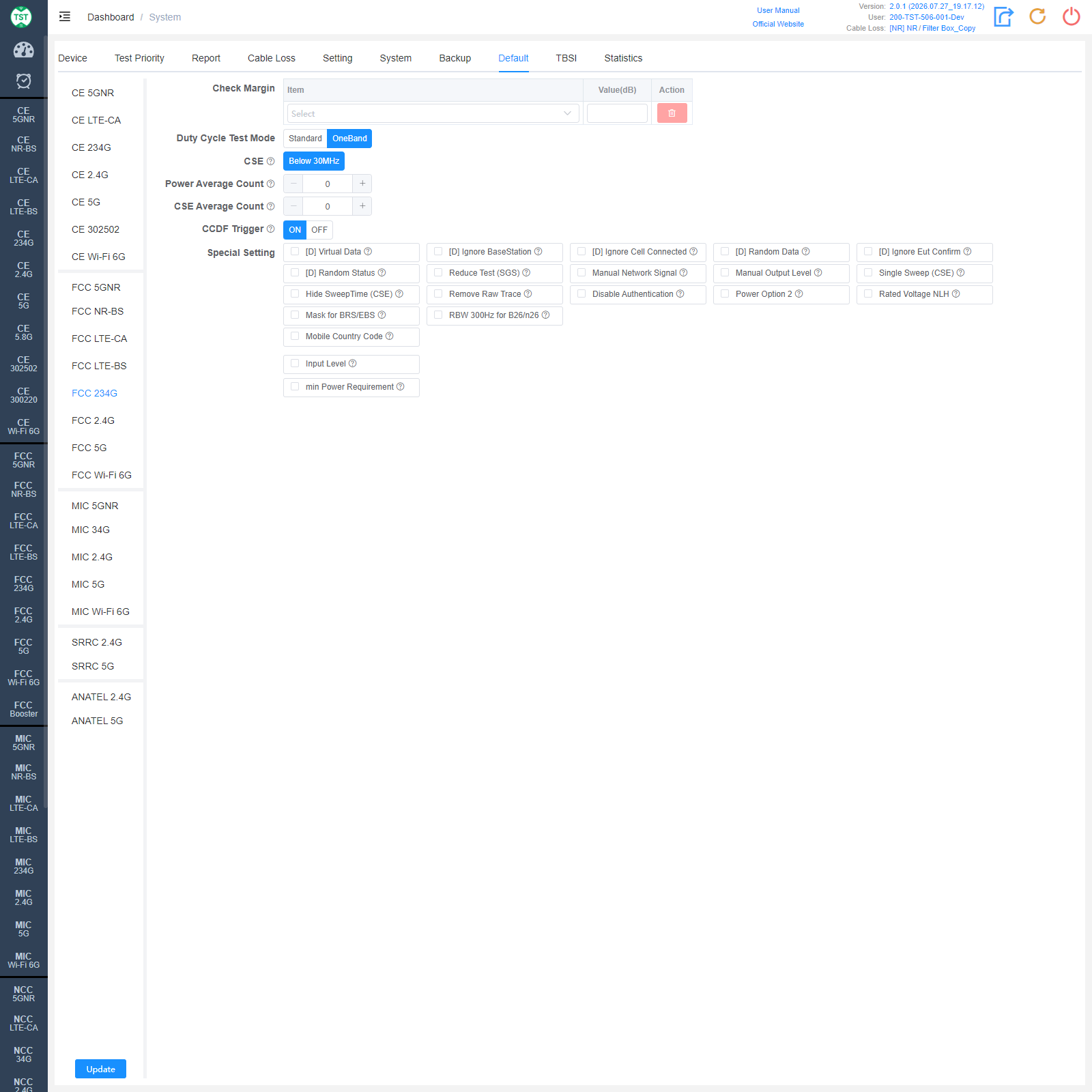Toggle the sidebar collapse hamburger icon
This screenshot has height=1092, width=1092.
[x=65, y=16]
